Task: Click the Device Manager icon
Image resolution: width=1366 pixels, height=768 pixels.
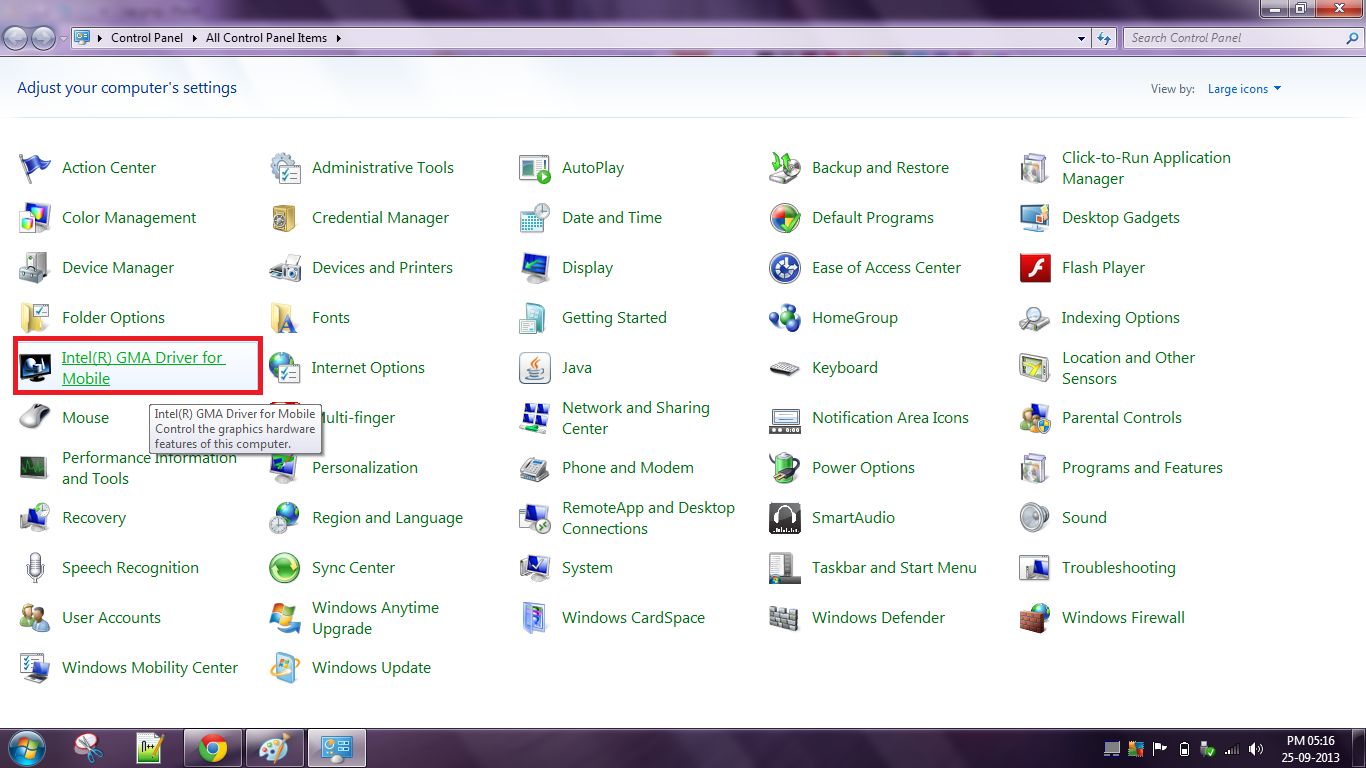Action: click(35, 268)
